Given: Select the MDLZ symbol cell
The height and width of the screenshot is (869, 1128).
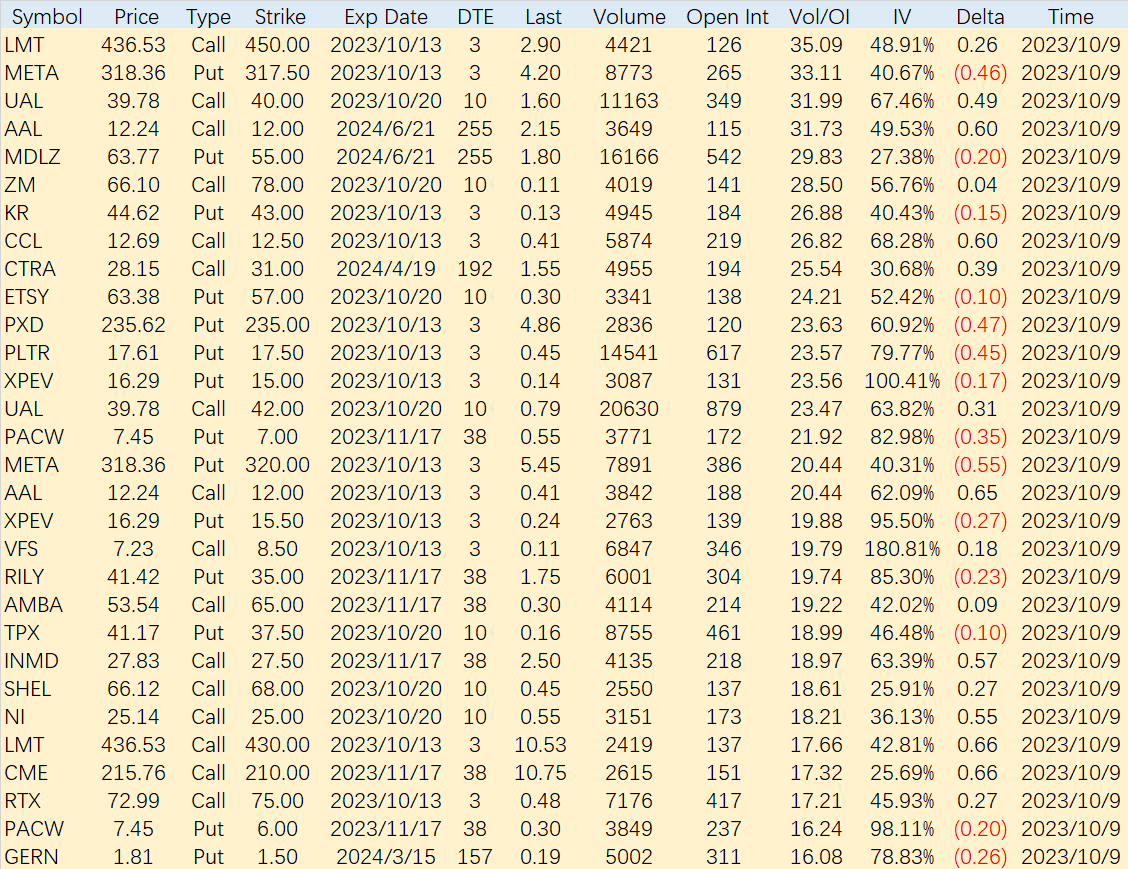Looking at the screenshot, I should point(32,157).
